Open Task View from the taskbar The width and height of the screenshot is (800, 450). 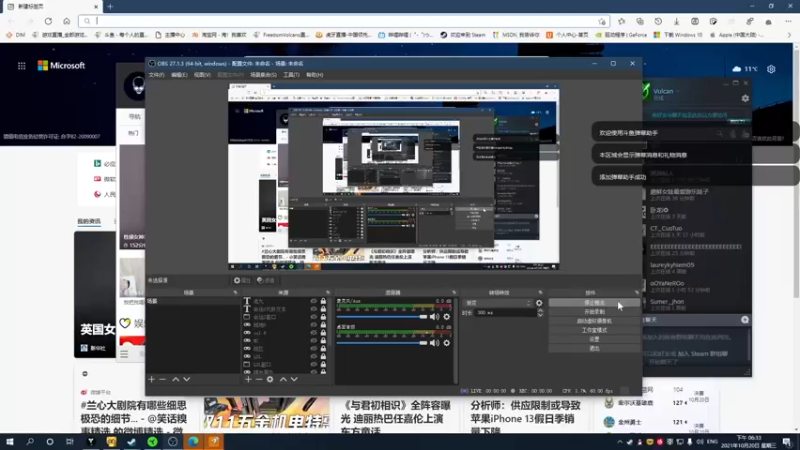(x=70, y=442)
